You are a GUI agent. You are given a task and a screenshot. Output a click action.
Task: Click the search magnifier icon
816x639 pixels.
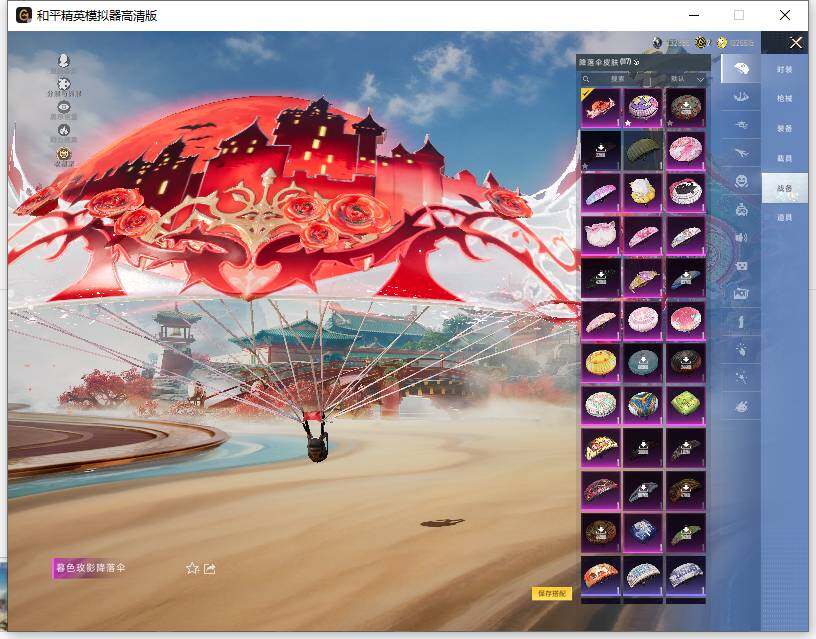pos(586,79)
